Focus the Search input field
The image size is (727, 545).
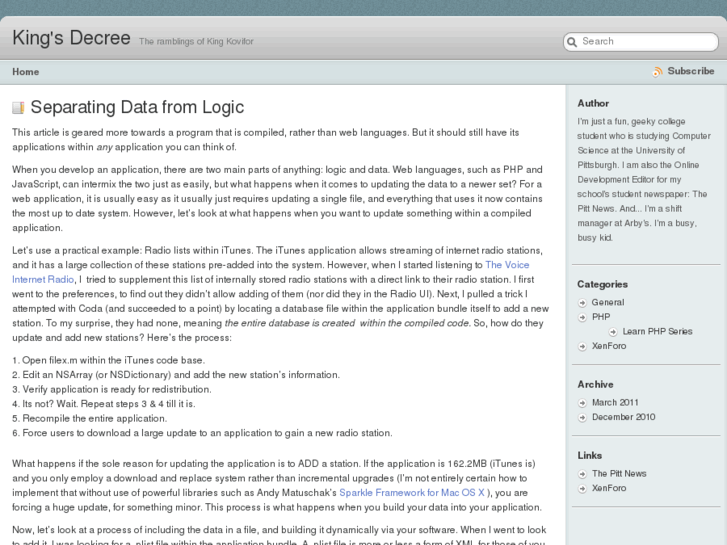645,42
